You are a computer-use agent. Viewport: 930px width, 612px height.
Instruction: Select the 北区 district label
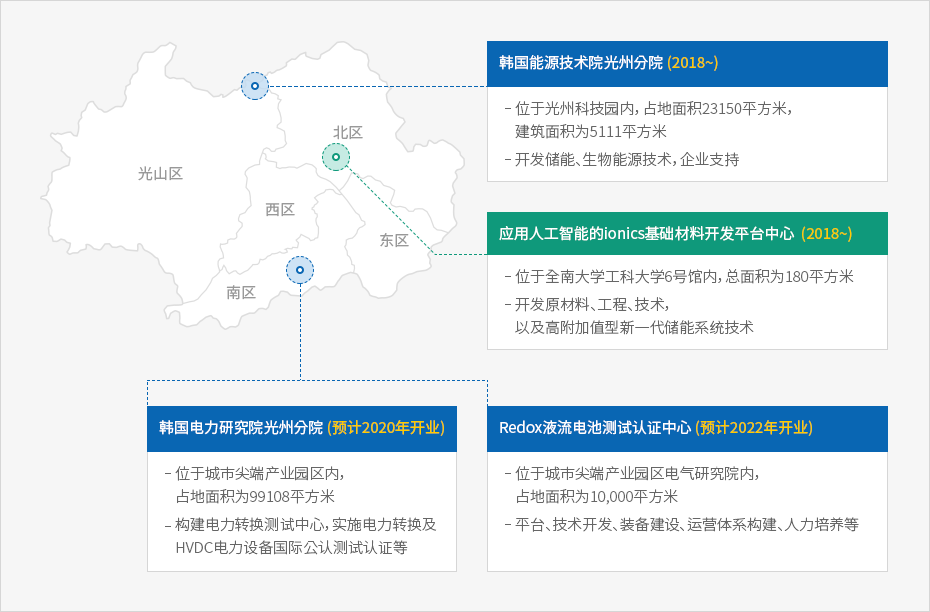(x=348, y=132)
